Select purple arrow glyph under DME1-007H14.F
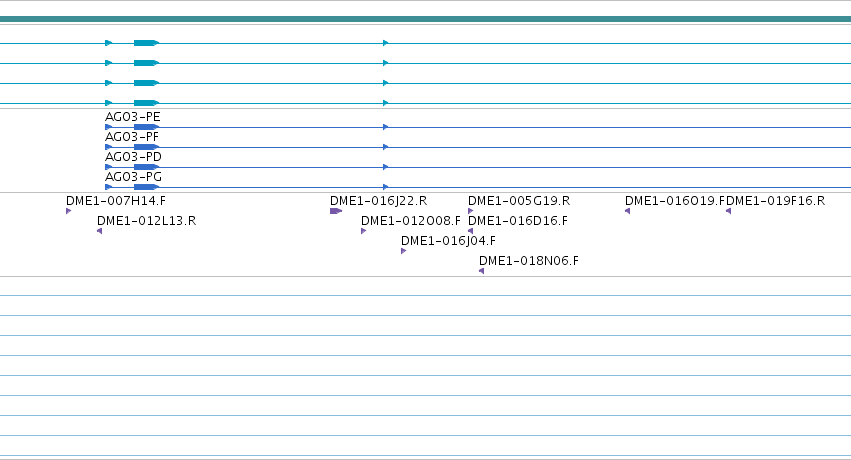 [68, 211]
